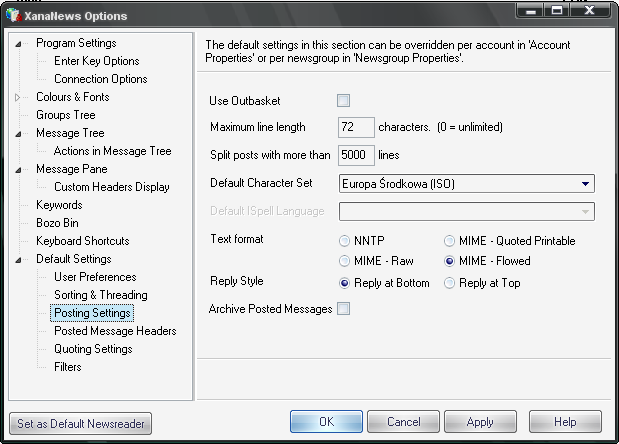Open Keyboard Shortcuts settings
This screenshot has width=619, height=444.
tap(83, 241)
